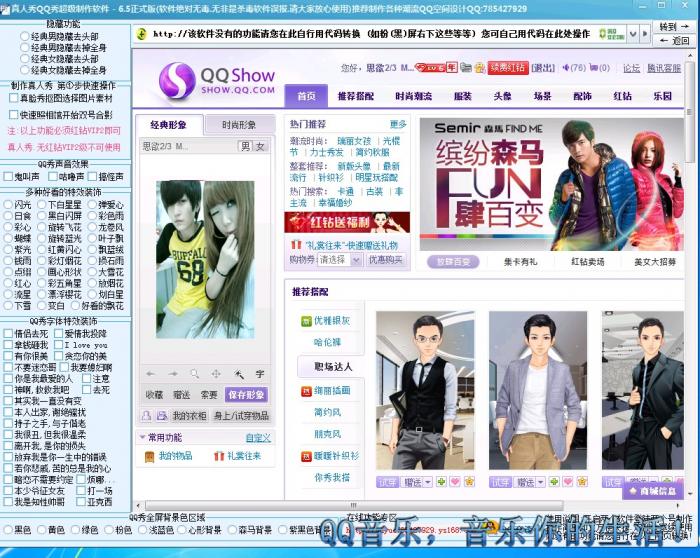Click the green icon next to 优雅银灰
Viewport: 700px width, 558px height.
(306, 321)
